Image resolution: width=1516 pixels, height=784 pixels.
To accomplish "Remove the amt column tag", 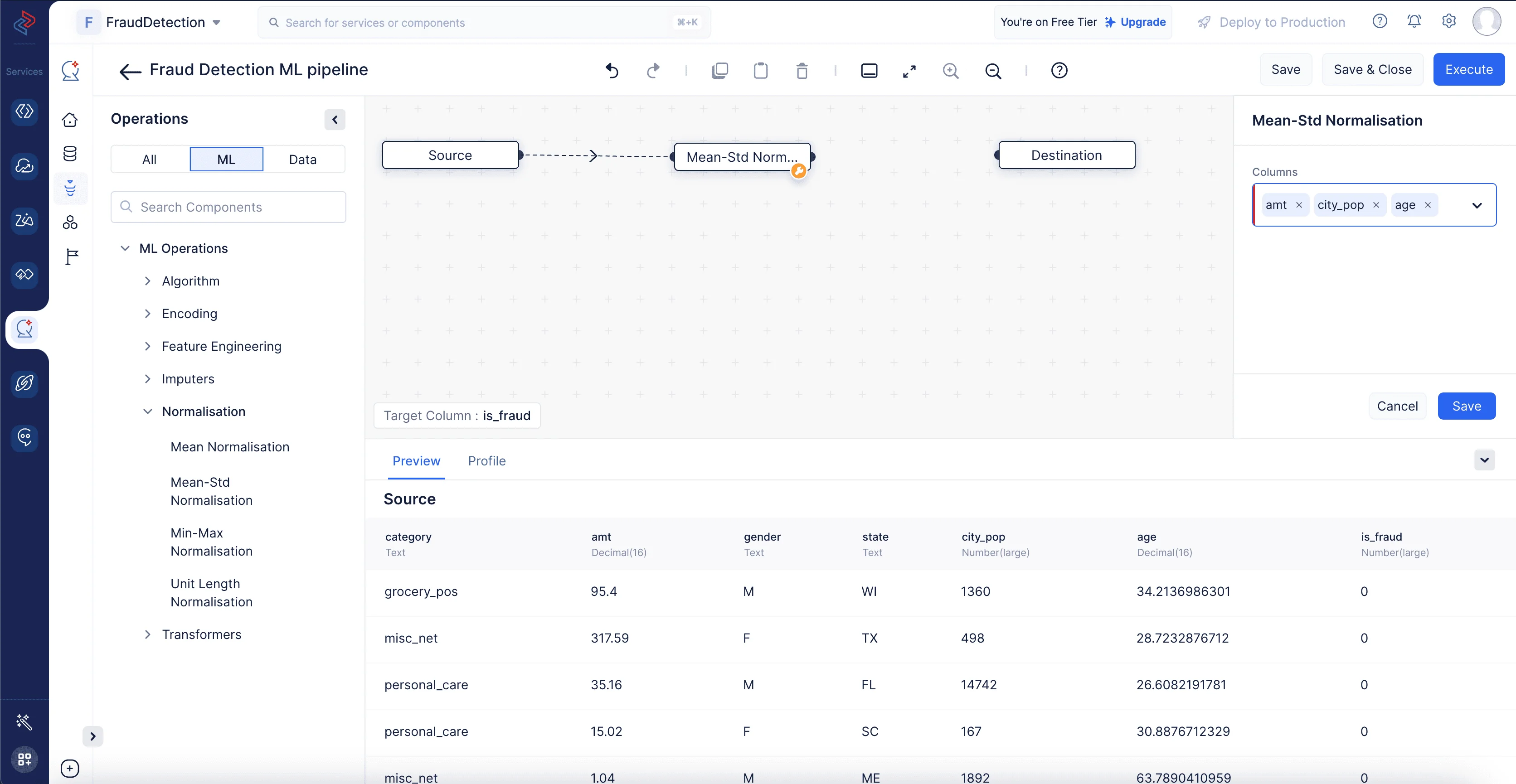I will [x=1299, y=205].
